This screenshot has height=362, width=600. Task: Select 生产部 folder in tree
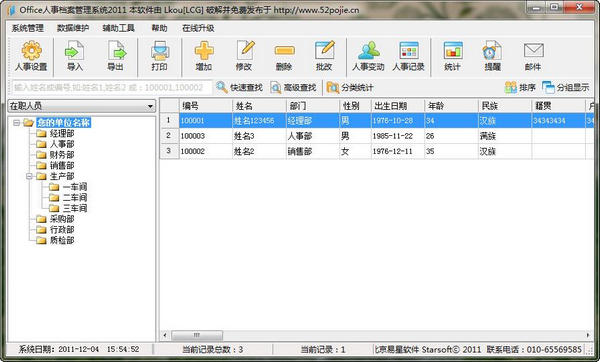pyautogui.click(x=62, y=176)
